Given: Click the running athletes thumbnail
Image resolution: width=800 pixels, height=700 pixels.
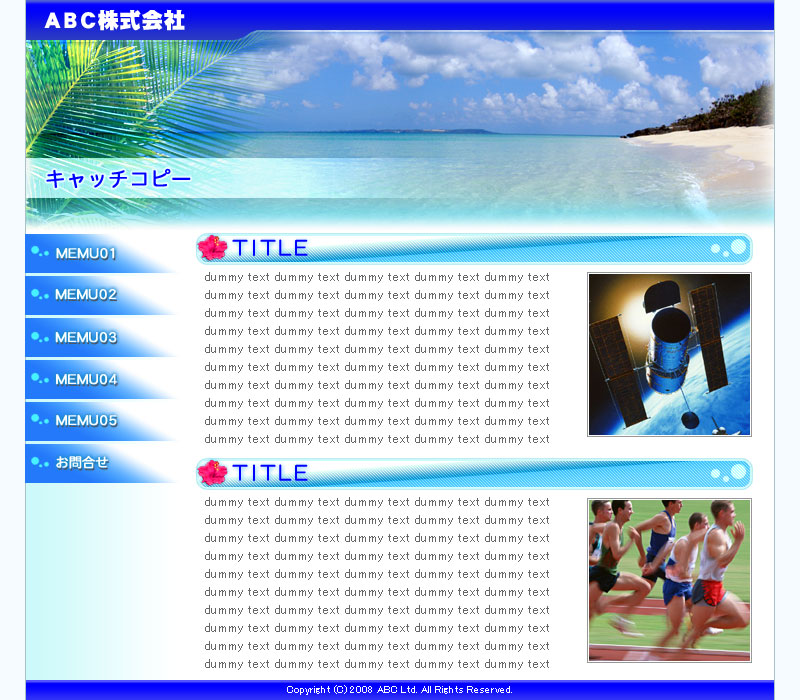Looking at the screenshot, I should point(669,581).
